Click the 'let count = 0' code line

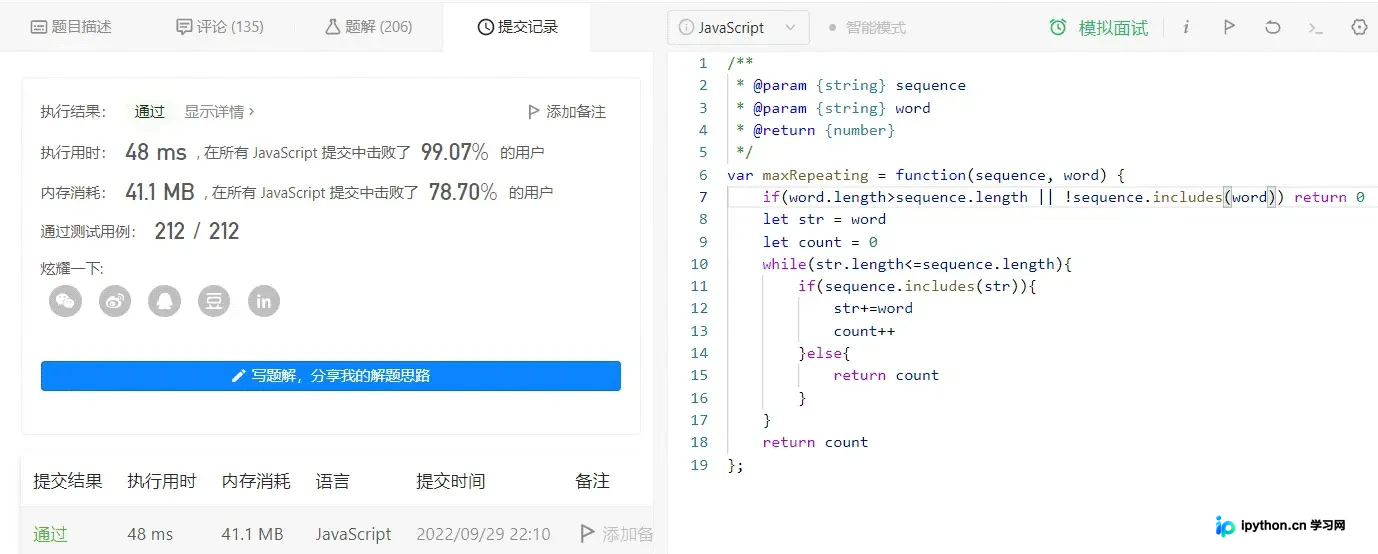[820, 242]
